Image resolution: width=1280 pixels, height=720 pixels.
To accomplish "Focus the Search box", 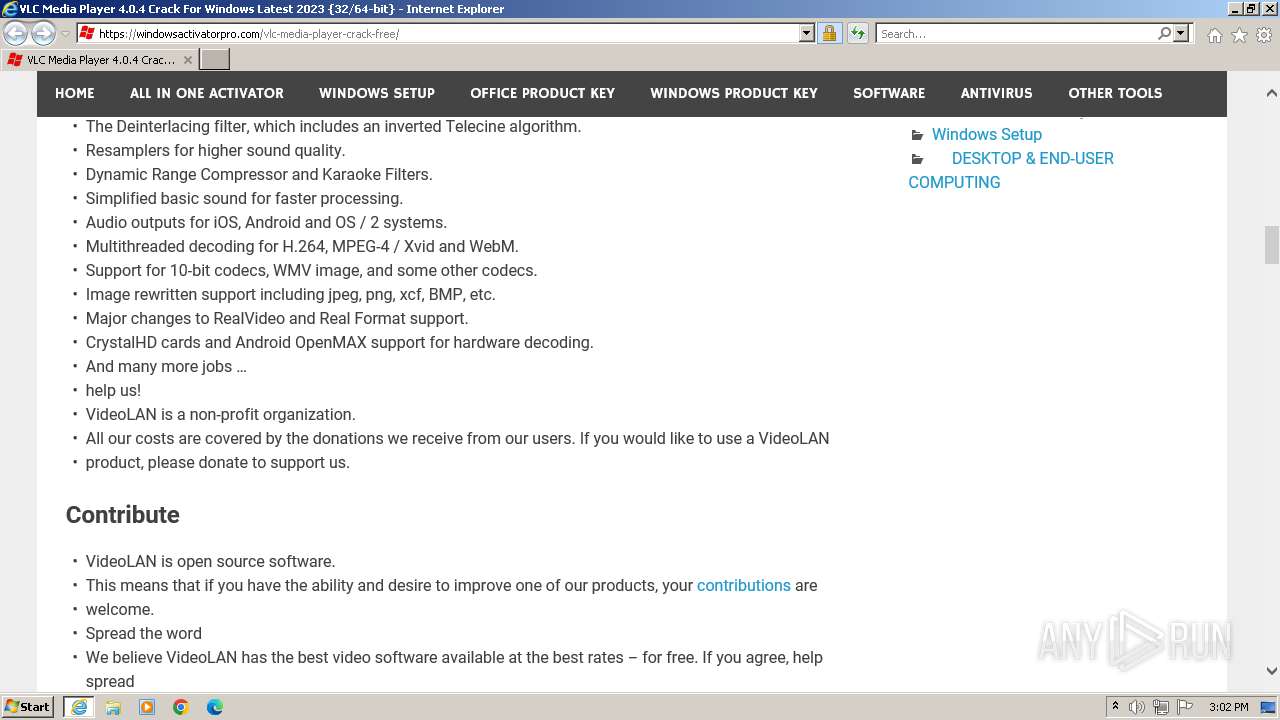I will [1016, 33].
